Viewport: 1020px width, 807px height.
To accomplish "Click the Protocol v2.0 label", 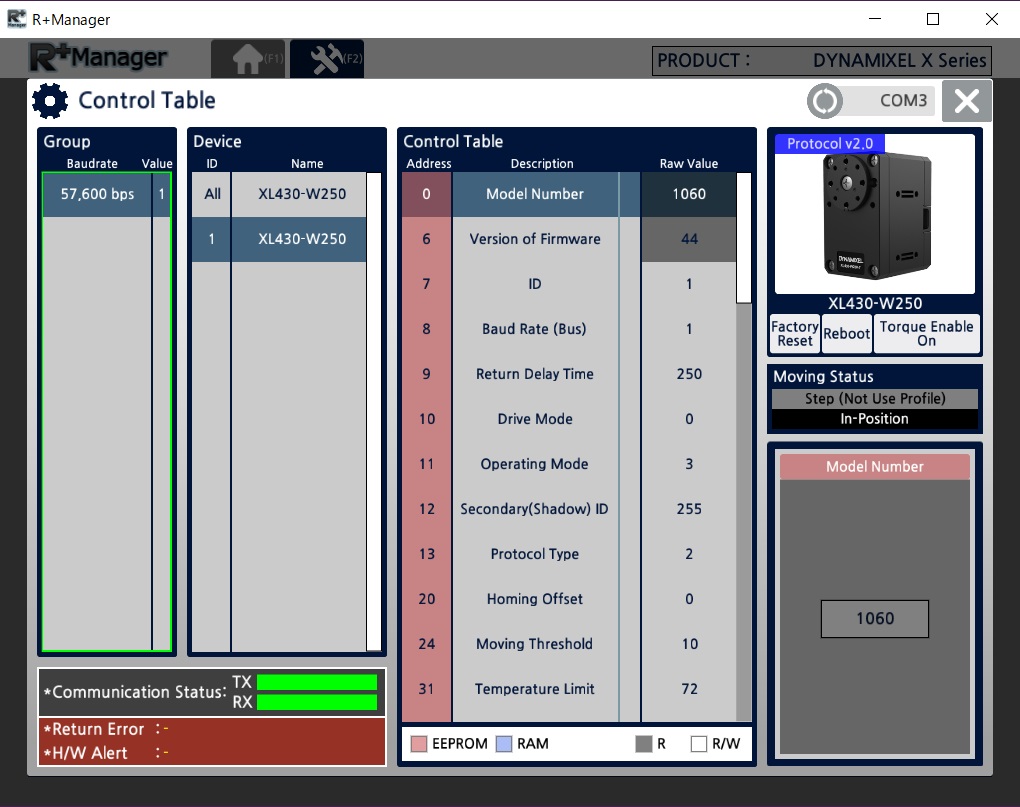I will click(829, 144).
